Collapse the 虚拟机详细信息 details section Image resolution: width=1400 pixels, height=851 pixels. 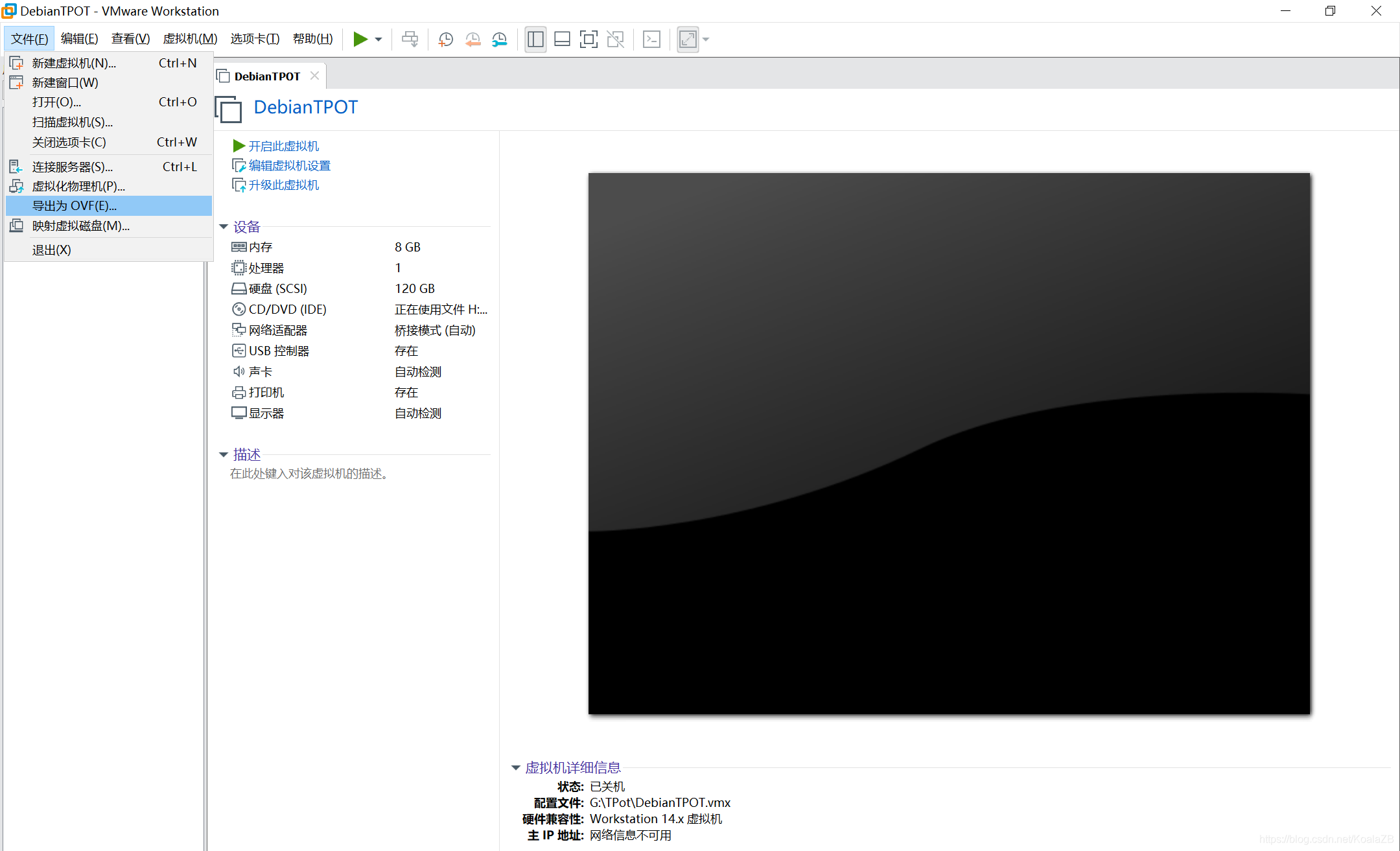(x=516, y=768)
